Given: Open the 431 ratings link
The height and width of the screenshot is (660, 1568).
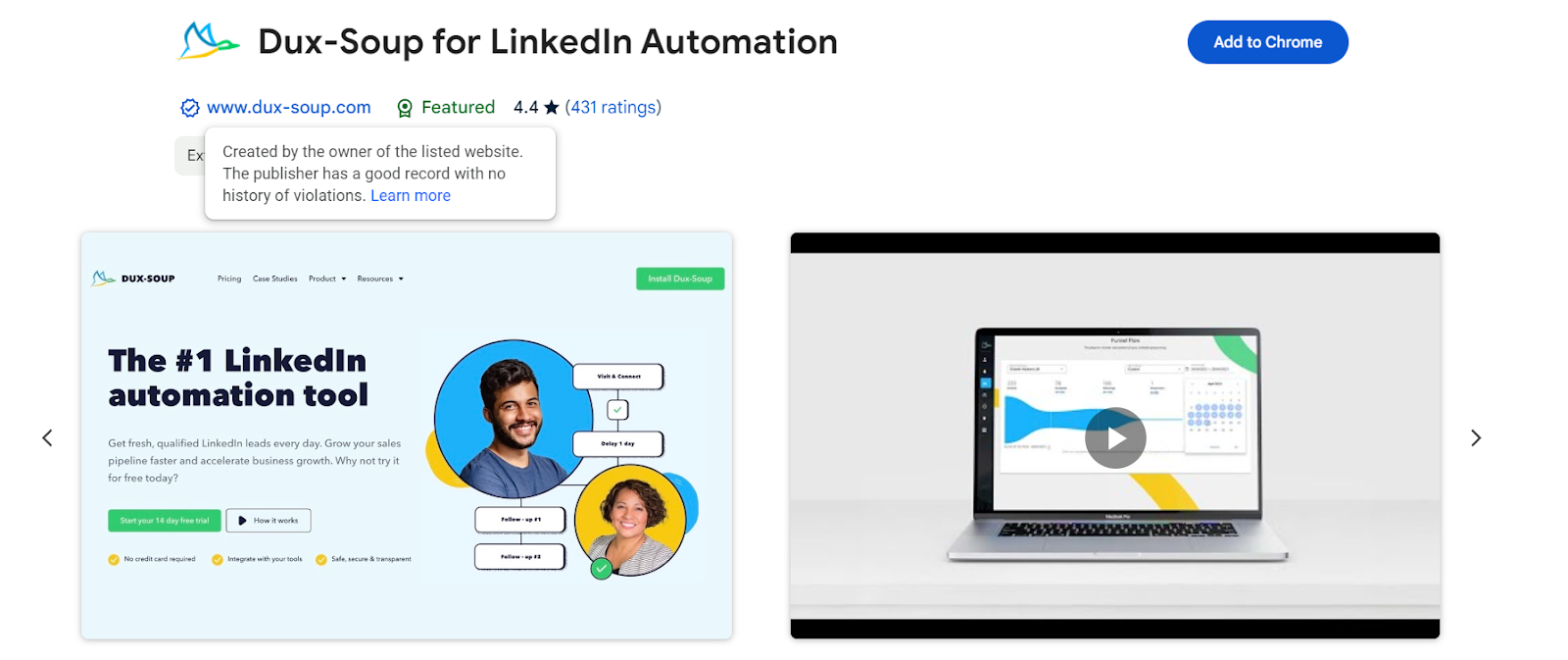Looking at the screenshot, I should click(x=613, y=107).
